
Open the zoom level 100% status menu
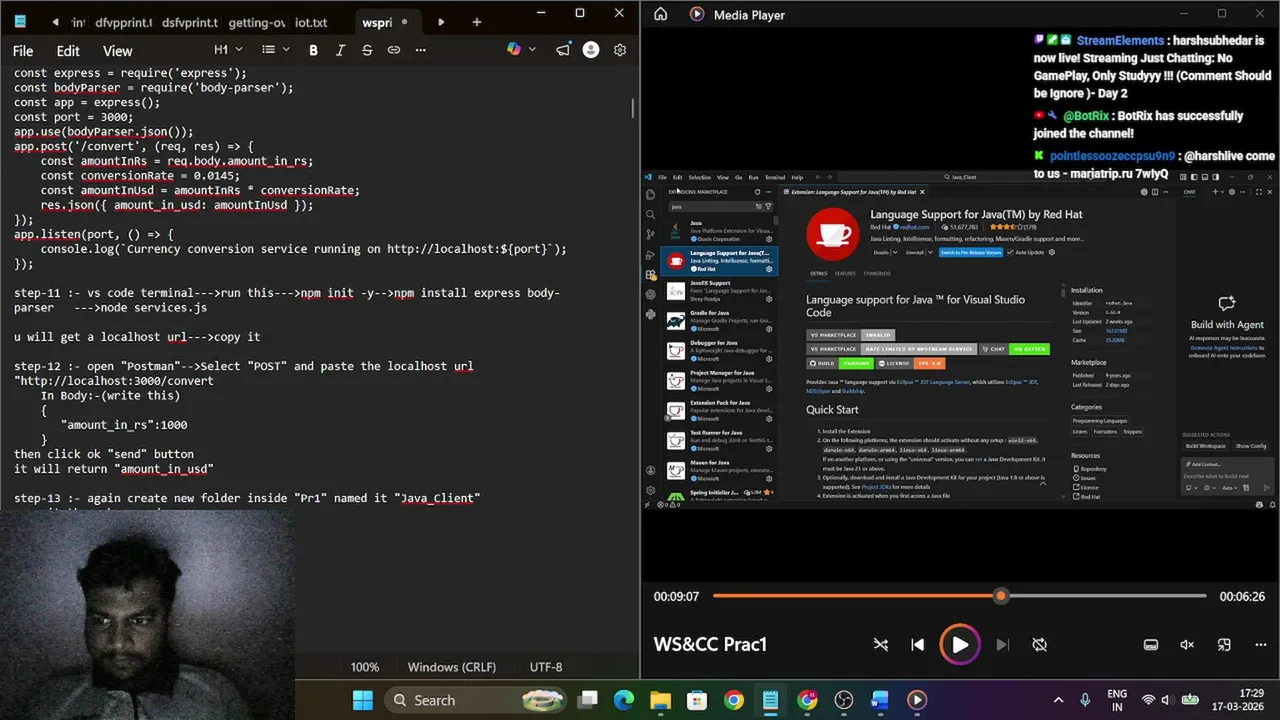click(365, 667)
